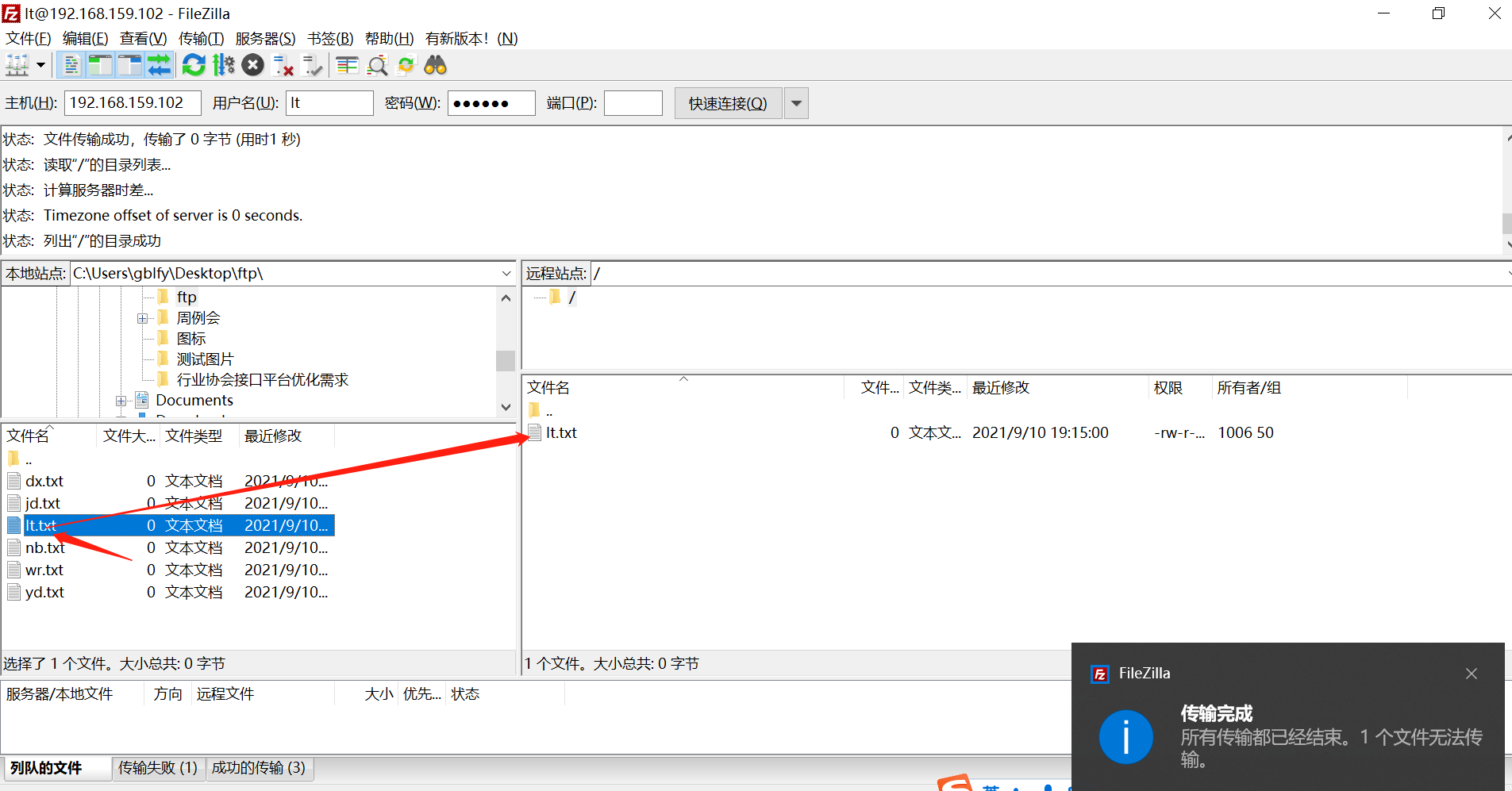This screenshot has height=791, width=1512.
Task: Open the Quickconnect history dropdown
Action: pyautogui.click(x=796, y=103)
